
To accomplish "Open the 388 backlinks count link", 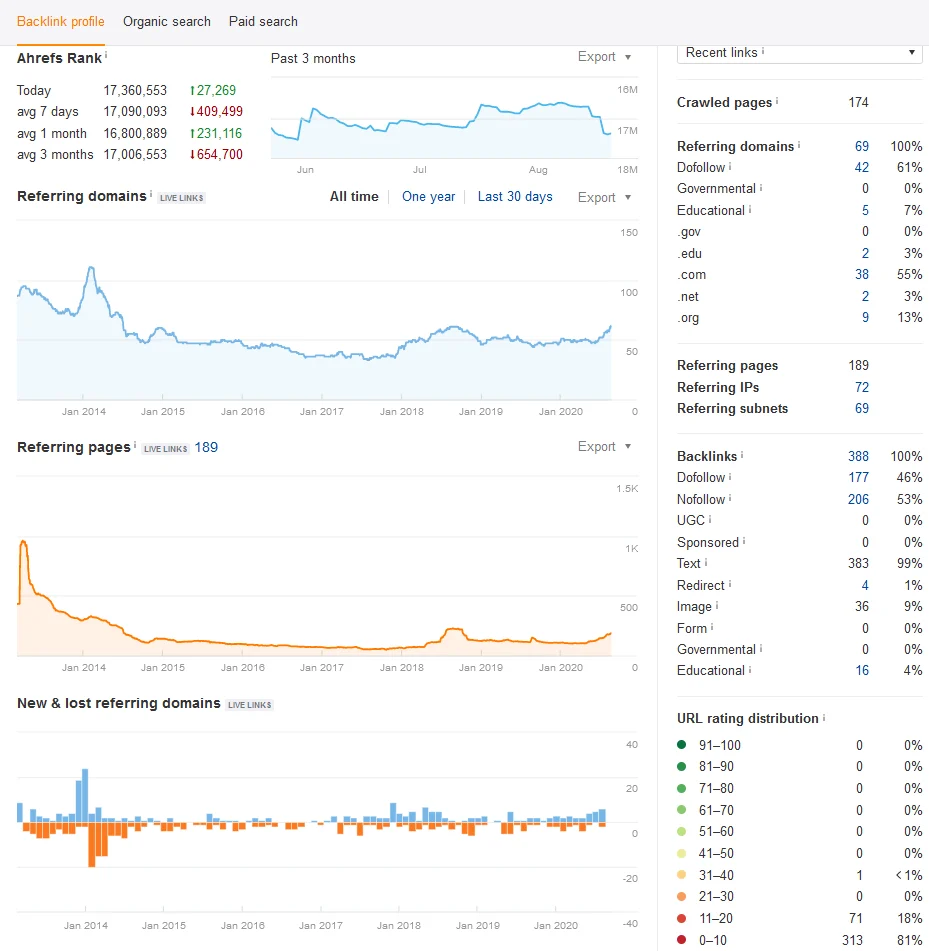I will pyautogui.click(x=858, y=456).
